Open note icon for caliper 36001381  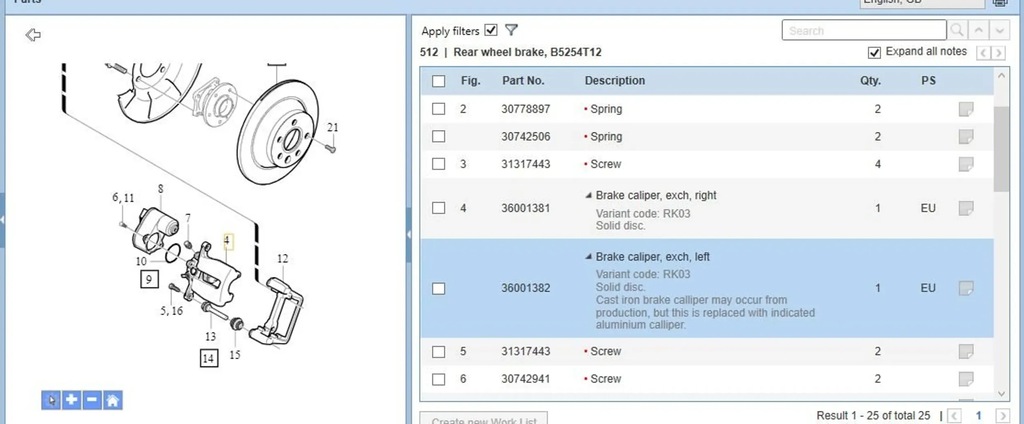(x=966, y=208)
